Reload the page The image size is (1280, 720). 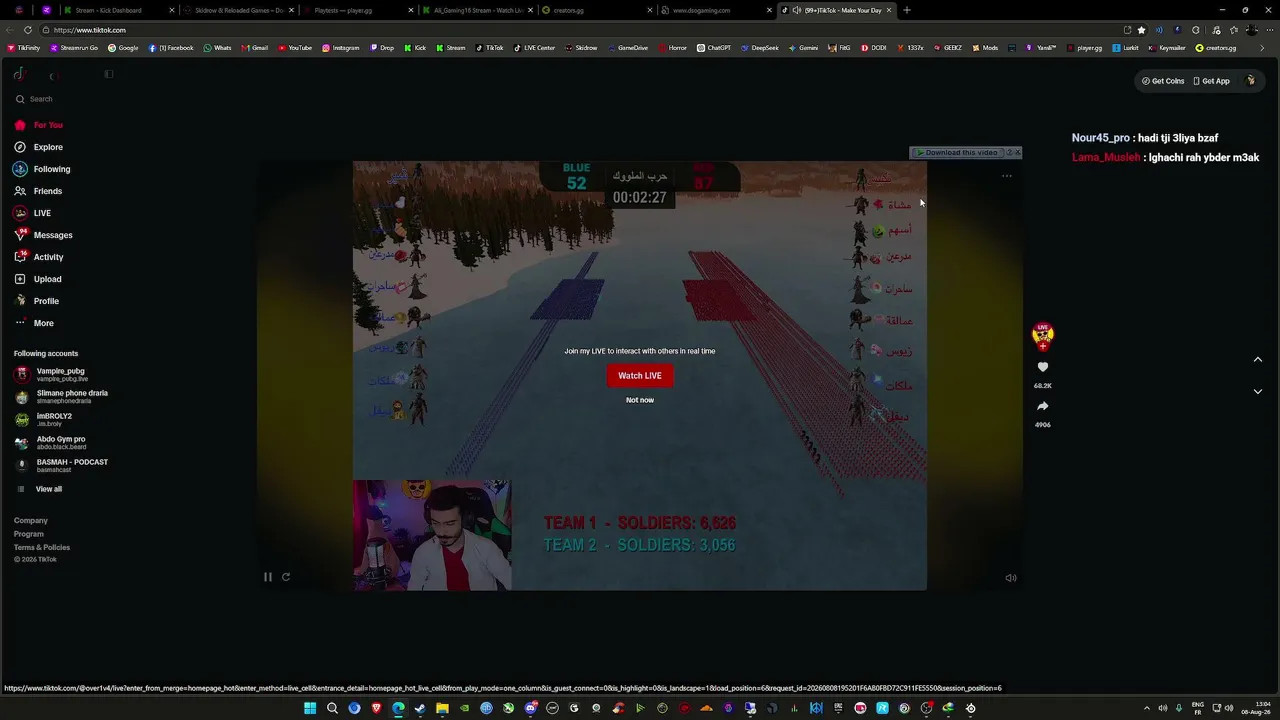[x=27, y=30]
